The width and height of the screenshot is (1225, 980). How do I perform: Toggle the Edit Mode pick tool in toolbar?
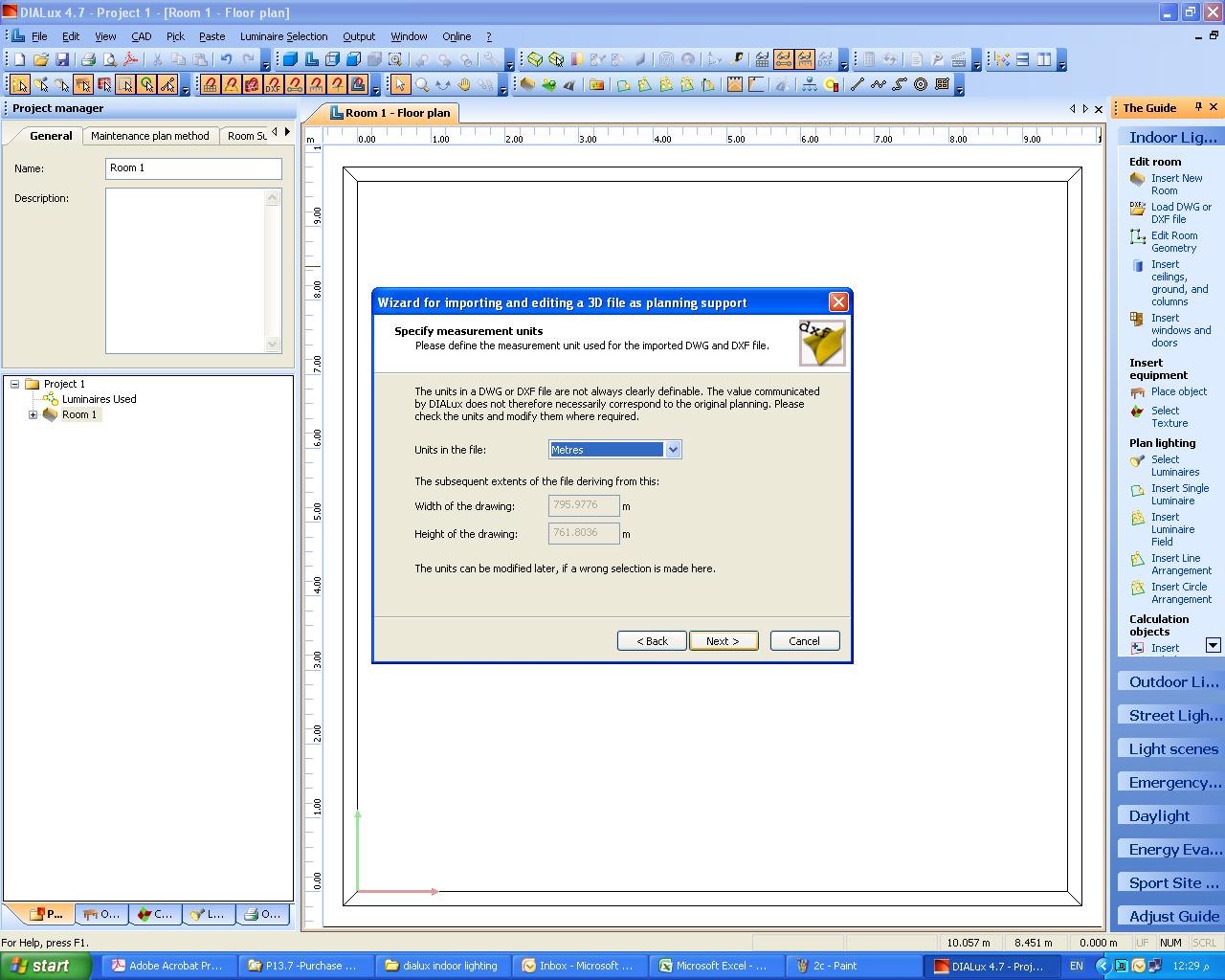19,84
